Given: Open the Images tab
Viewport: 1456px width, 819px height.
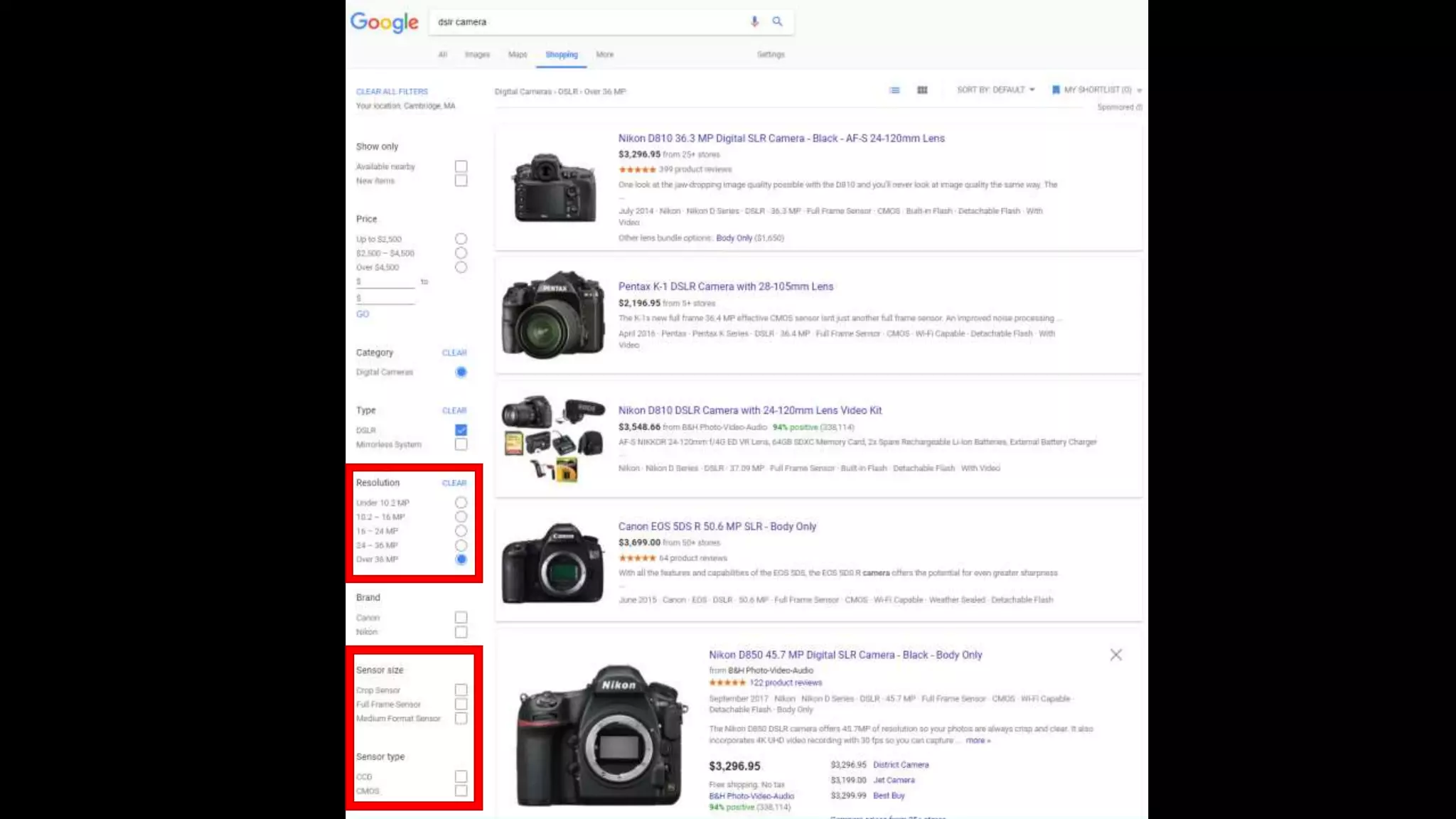Looking at the screenshot, I should click(477, 55).
